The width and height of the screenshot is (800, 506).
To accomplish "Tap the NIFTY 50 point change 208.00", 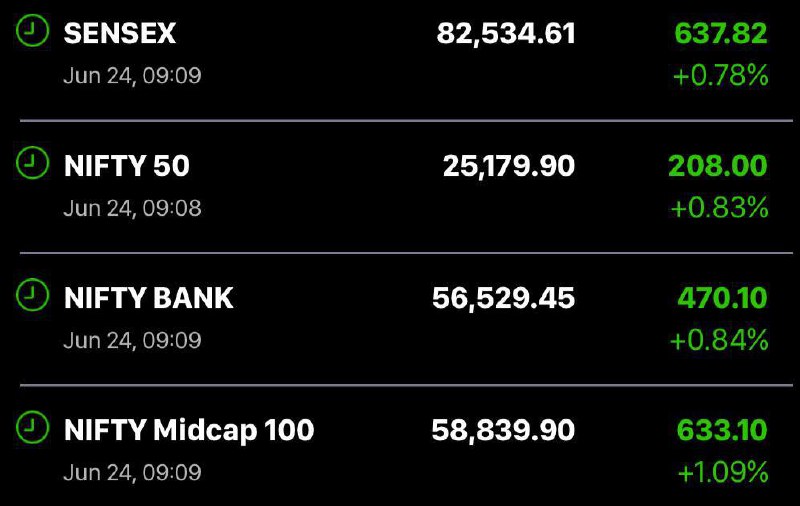I will click(718, 166).
